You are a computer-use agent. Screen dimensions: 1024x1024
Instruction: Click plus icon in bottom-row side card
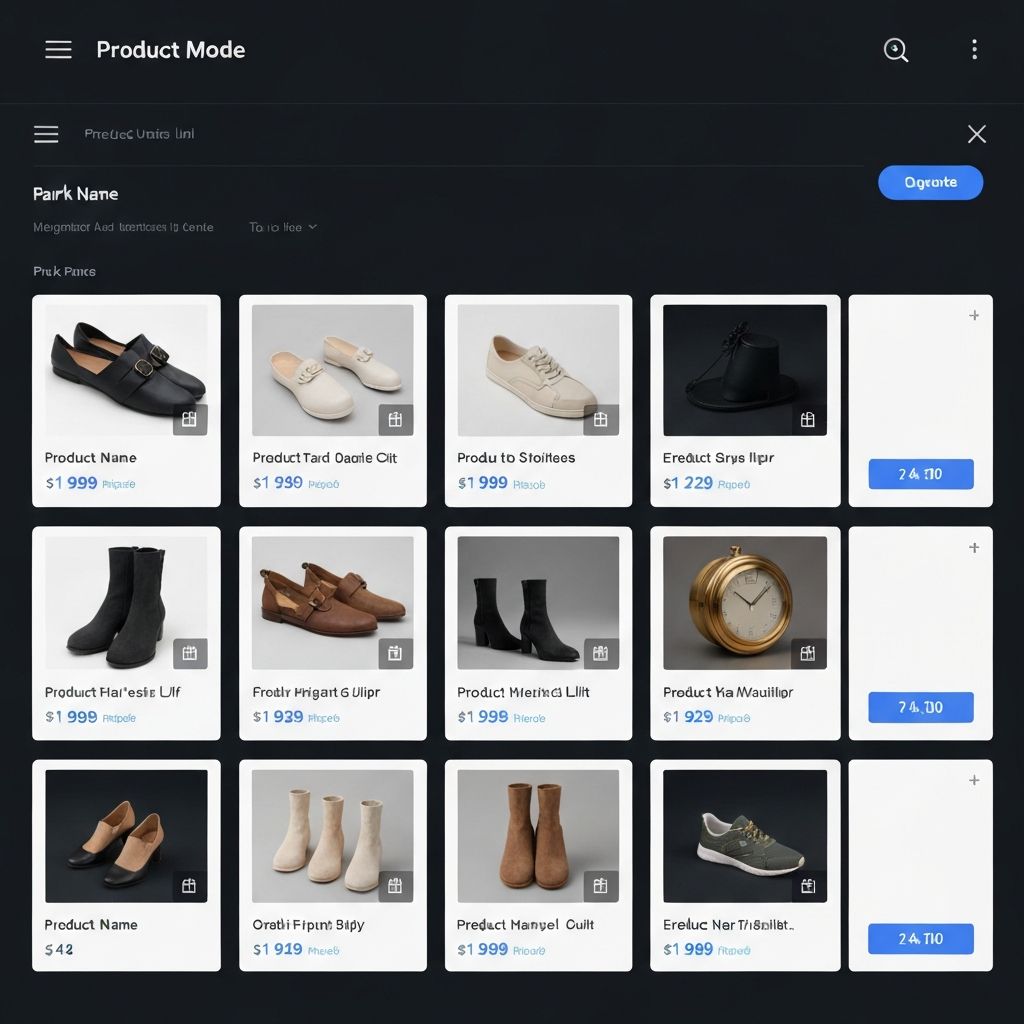click(x=974, y=780)
